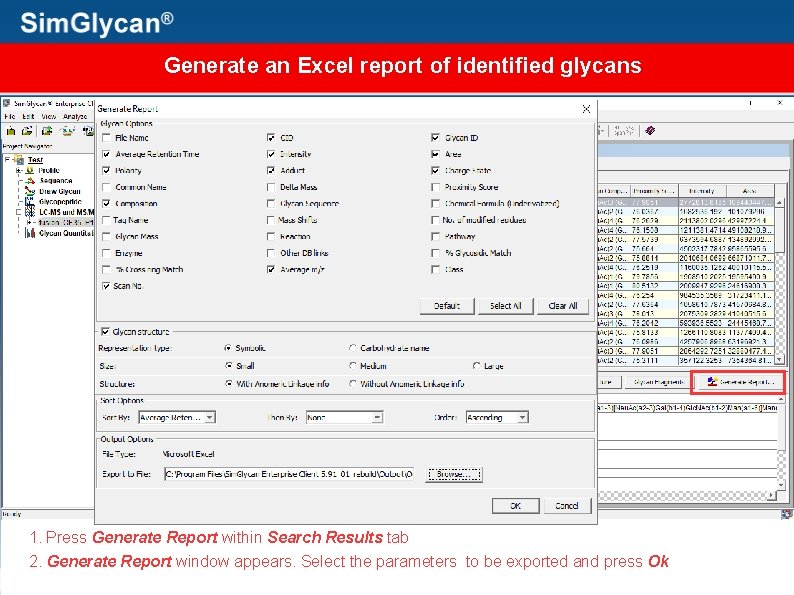The width and height of the screenshot is (794, 595).
Task: Open the View menu
Action: 49,116
